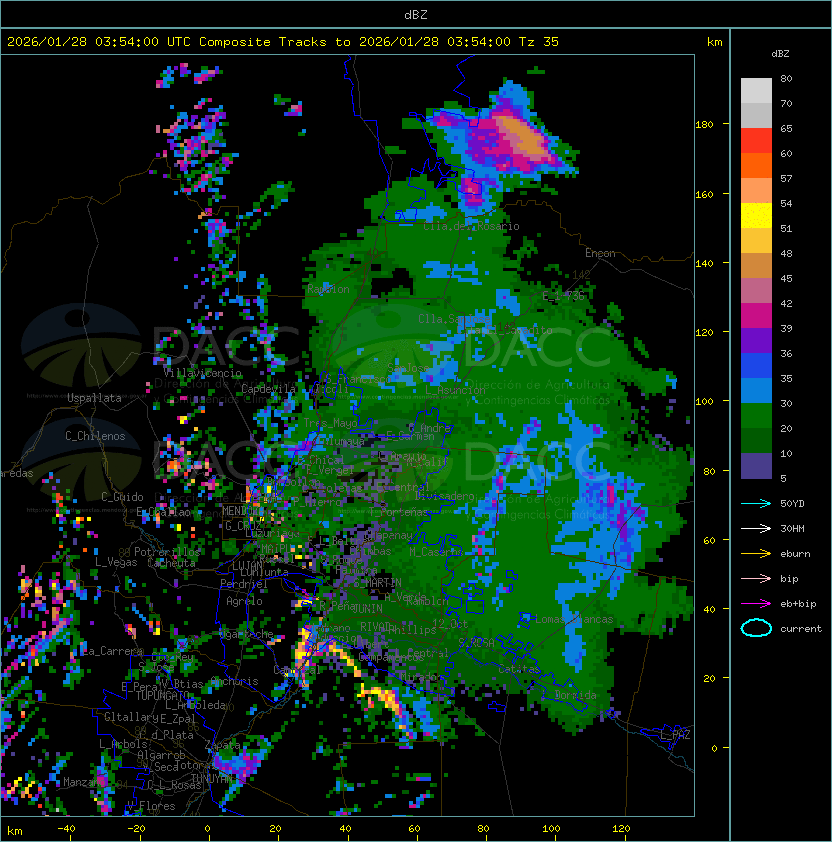This screenshot has width=832, height=842.
Task: Click the cyan ellipse 'current' legend symbol
Action: (x=756, y=628)
